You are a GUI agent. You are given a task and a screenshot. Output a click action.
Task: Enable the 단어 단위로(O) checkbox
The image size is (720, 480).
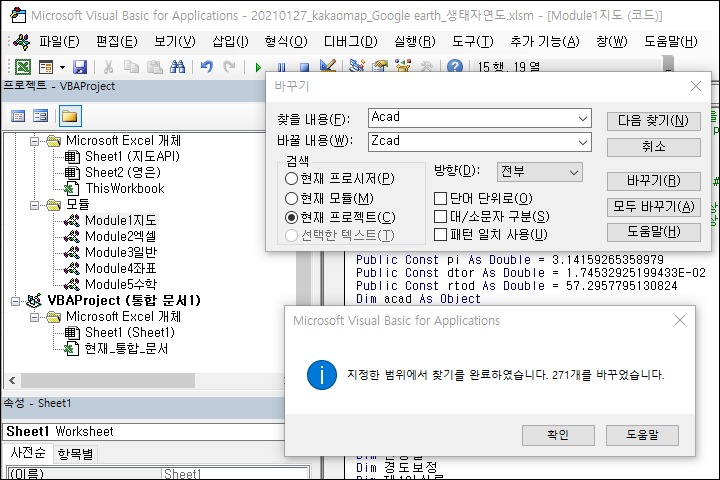tap(440, 198)
